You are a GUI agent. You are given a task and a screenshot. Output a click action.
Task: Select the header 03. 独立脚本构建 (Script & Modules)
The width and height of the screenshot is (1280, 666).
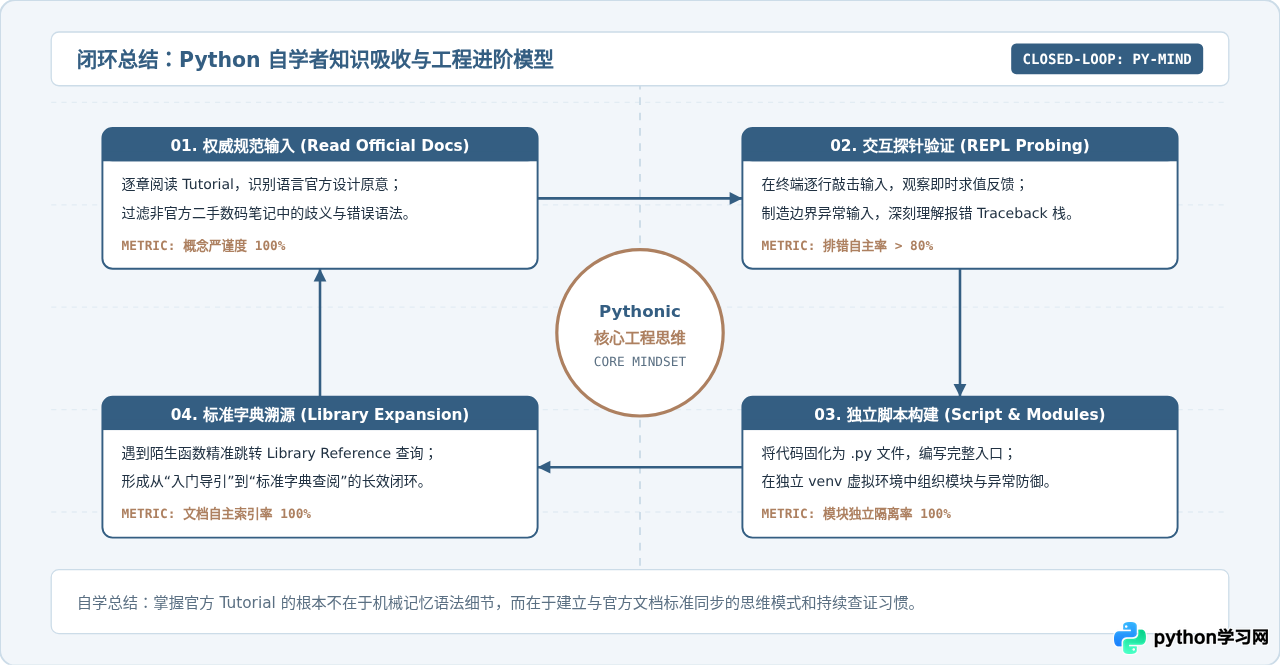coord(960,414)
